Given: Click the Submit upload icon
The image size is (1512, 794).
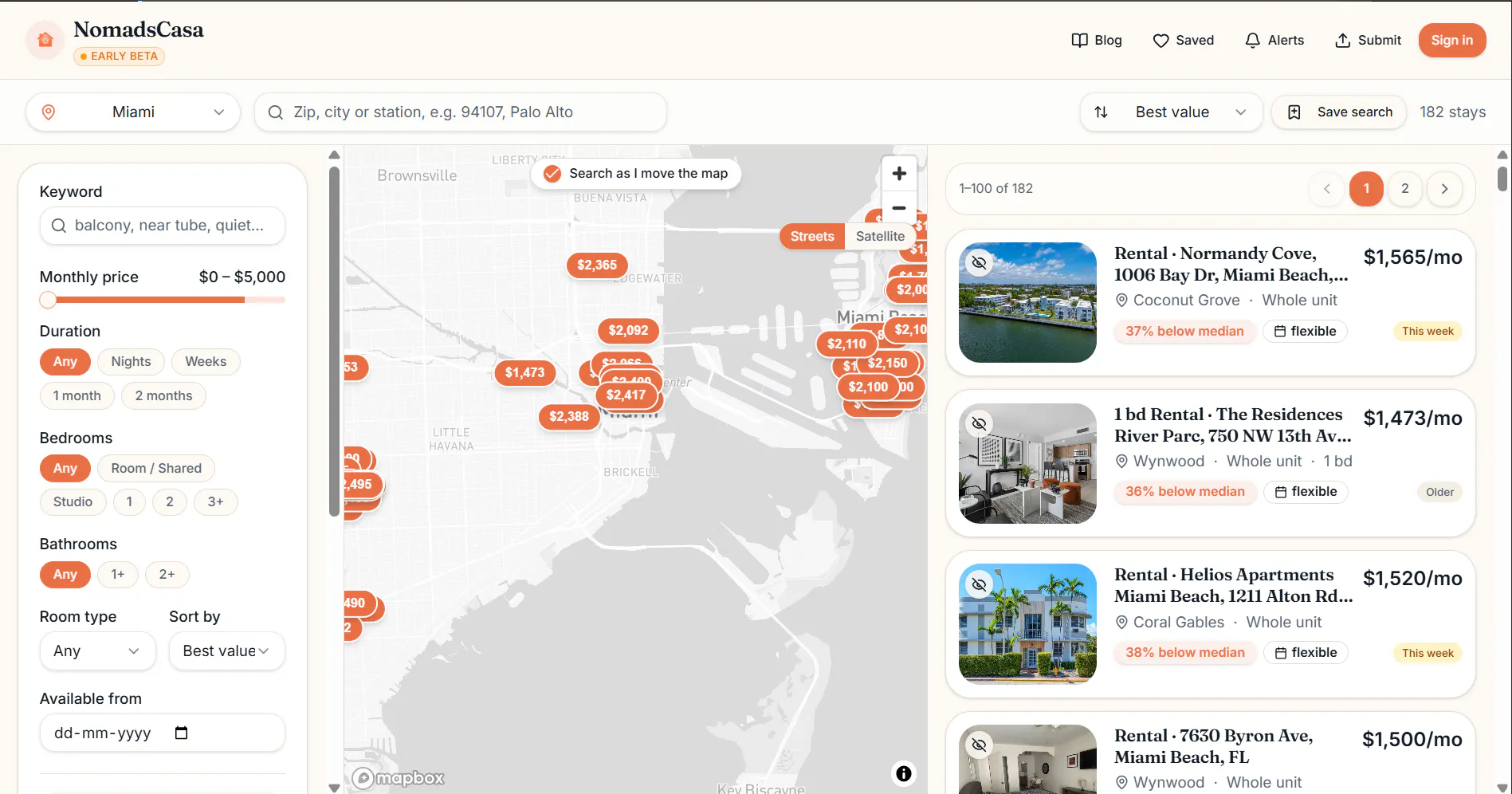Looking at the screenshot, I should [x=1343, y=41].
